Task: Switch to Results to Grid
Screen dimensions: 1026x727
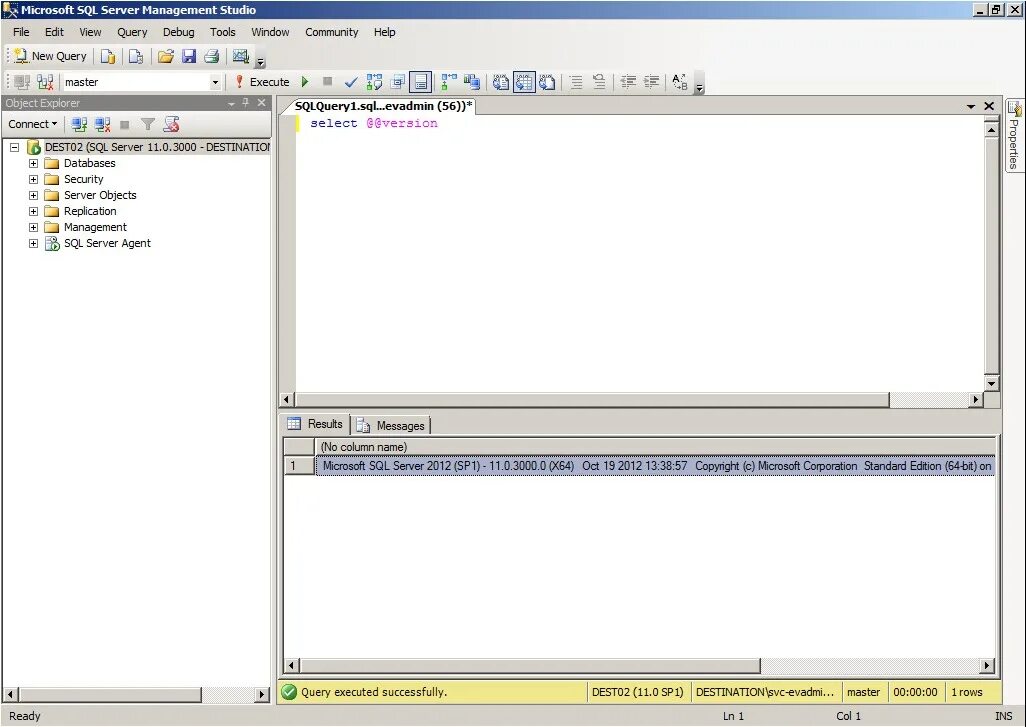Action: (x=523, y=82)
